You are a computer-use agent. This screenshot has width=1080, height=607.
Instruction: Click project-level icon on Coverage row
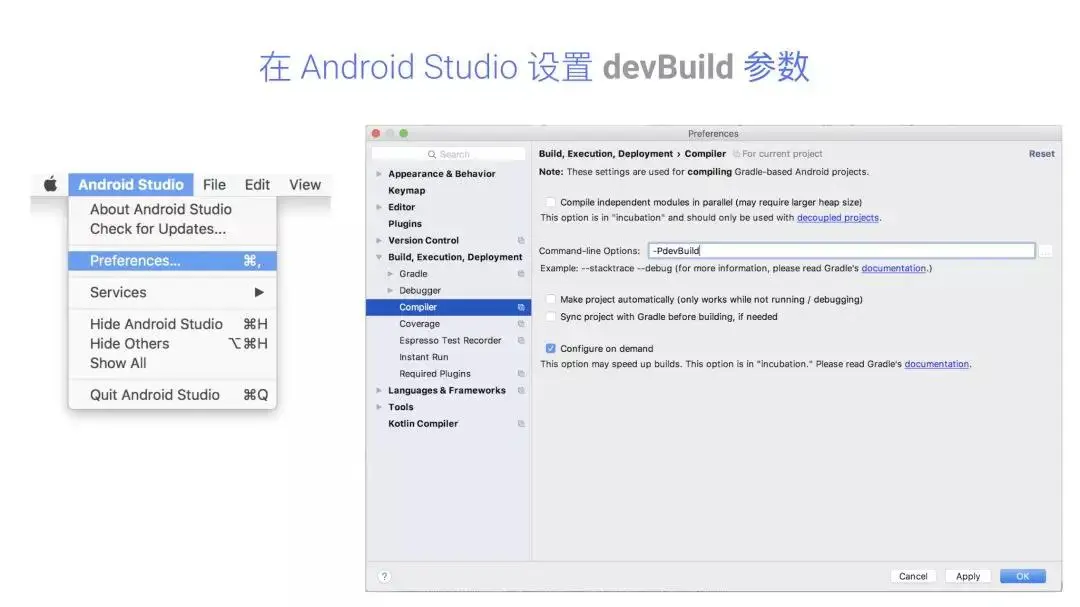(521, 324)
